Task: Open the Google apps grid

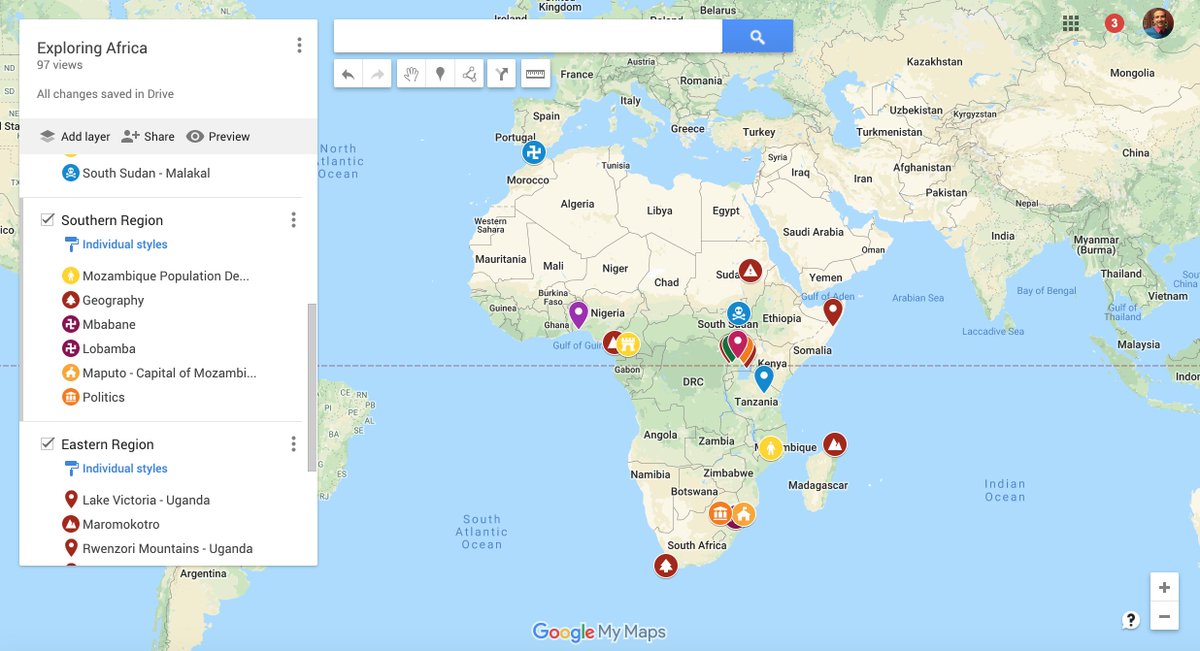Action: (x=1070, y=22)
